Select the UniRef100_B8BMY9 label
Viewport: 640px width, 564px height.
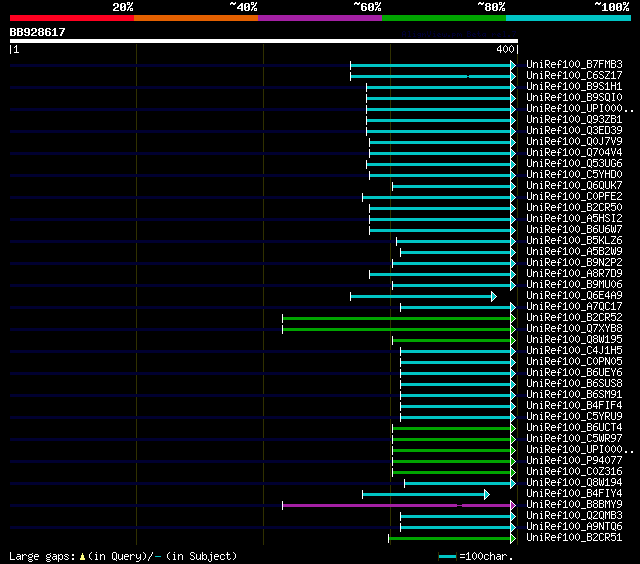pos(574,505)
